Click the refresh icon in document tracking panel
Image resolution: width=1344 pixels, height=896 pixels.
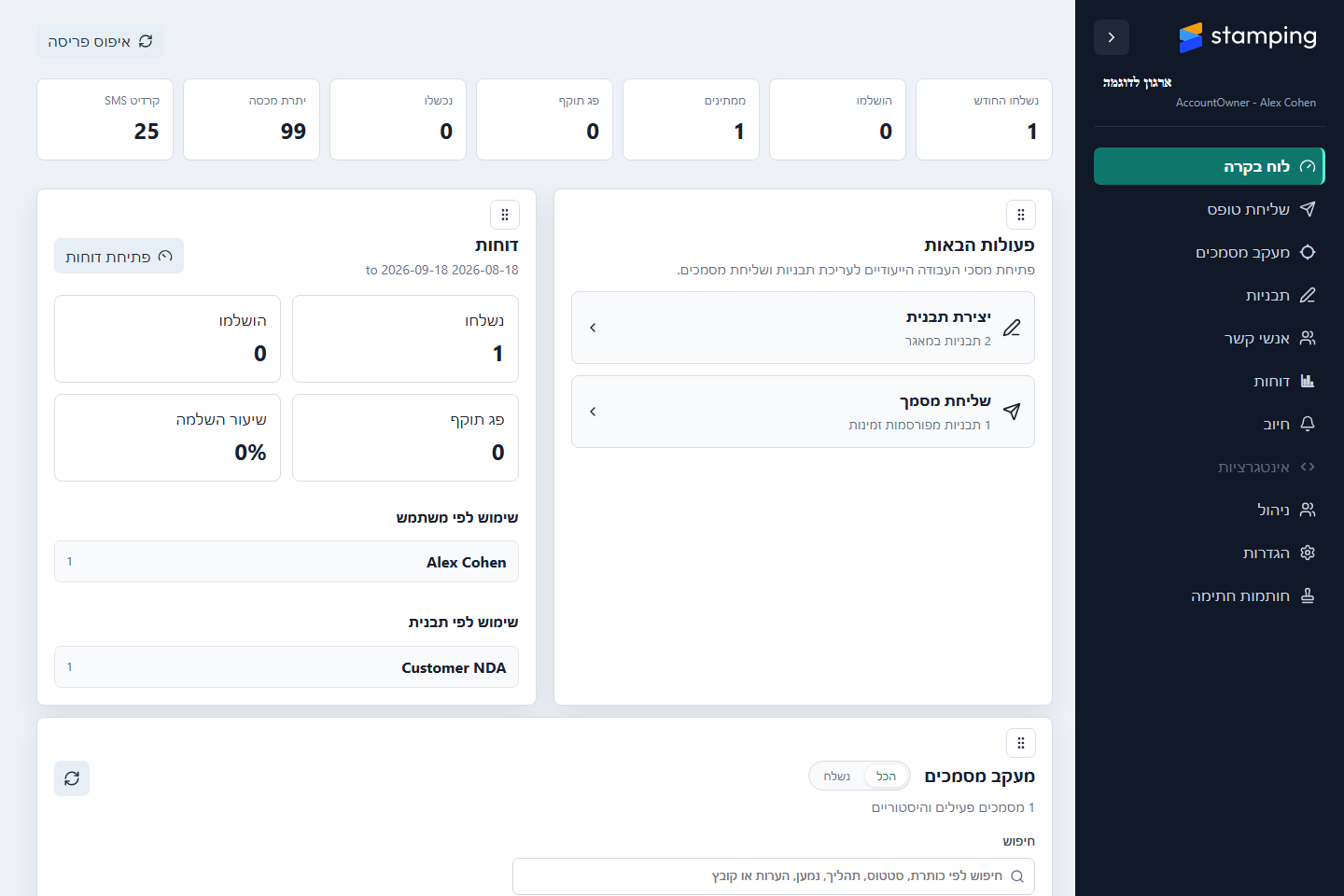coord(72,778)
